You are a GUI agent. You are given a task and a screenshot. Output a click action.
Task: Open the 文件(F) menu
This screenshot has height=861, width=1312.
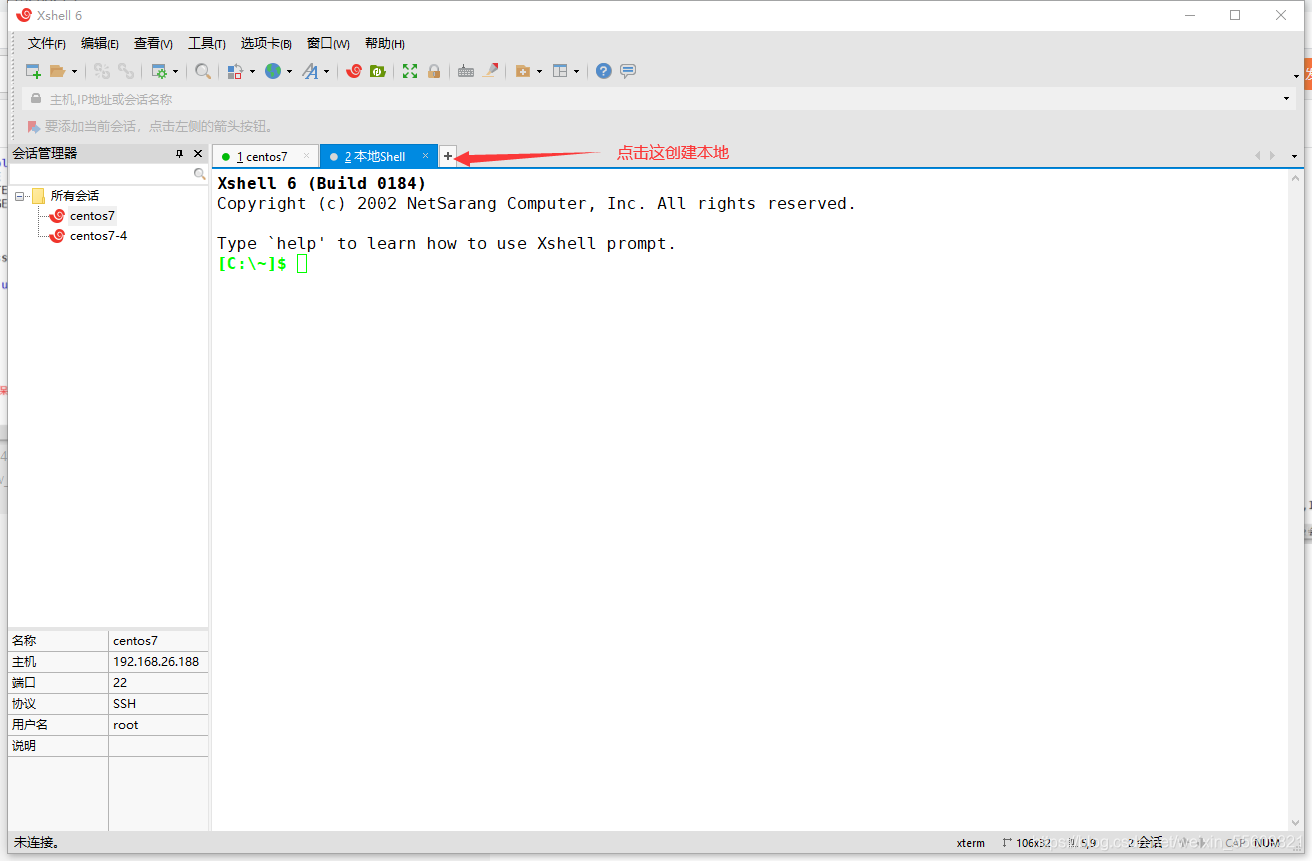point(47,43)
